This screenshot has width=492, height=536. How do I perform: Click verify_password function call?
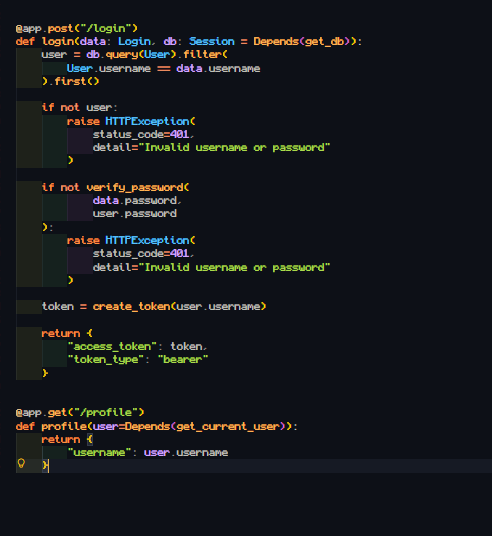click(134, 188)
